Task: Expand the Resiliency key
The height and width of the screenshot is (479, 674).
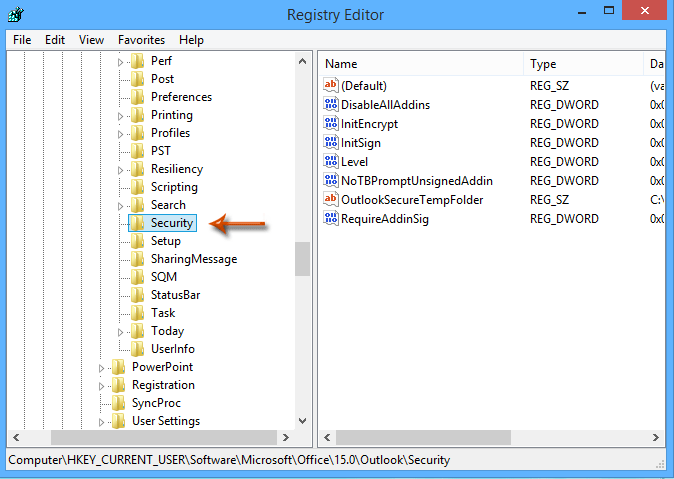Action: (x=121, y=170)
